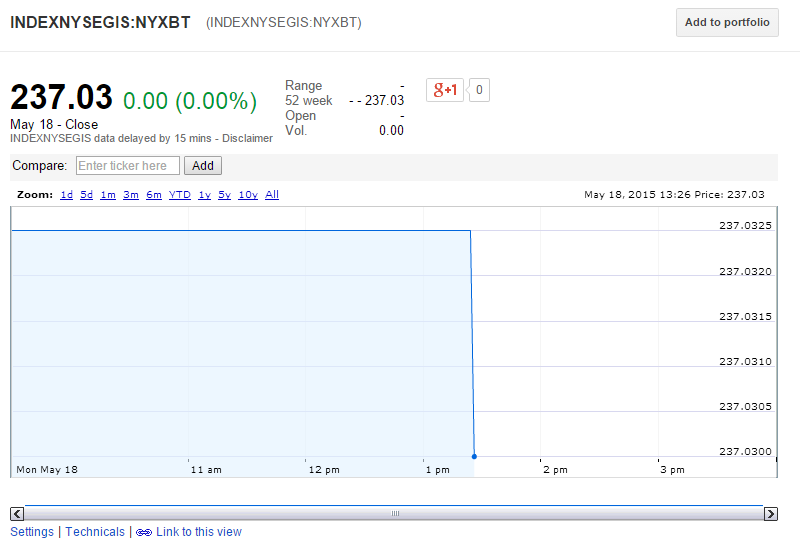Click the scrollbar right arrow

click(x=770, y=514)
